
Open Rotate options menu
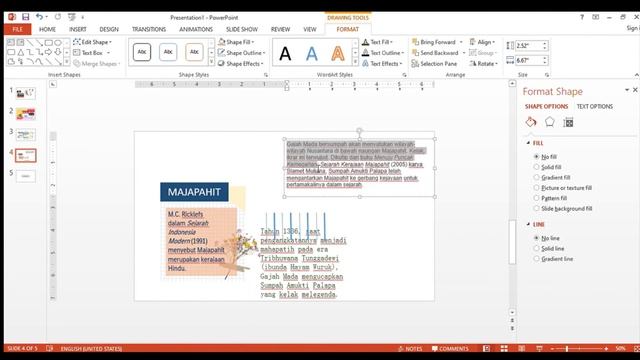[483, 64]
